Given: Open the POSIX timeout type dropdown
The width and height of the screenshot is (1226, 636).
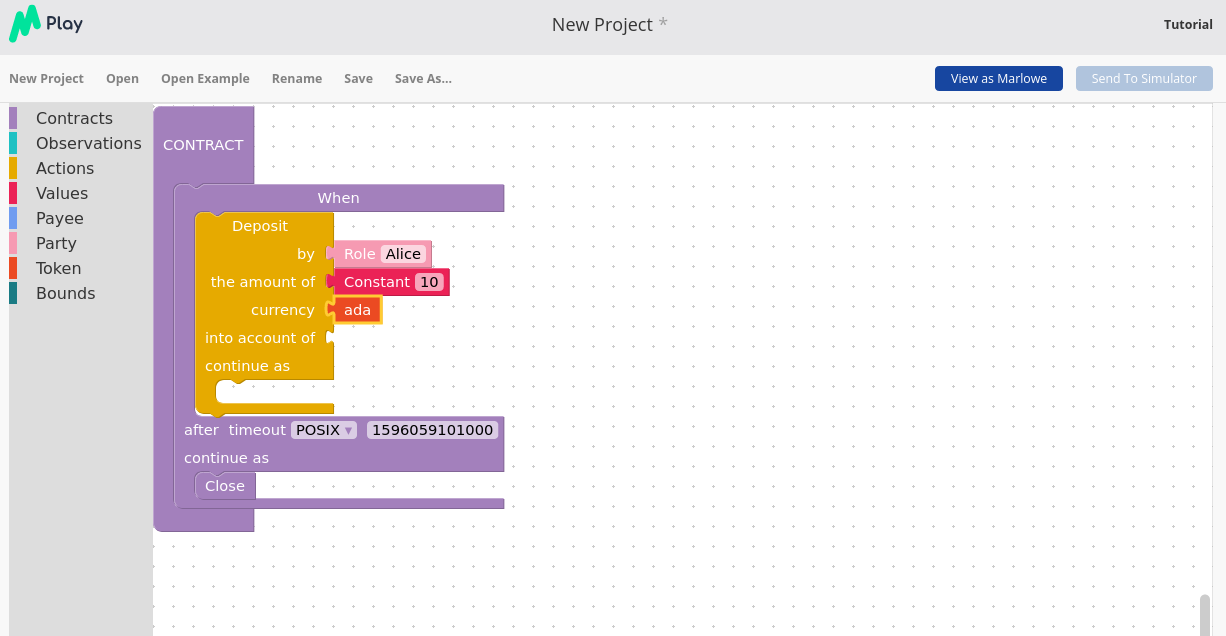Looking at the screenshot, I should tap(324, 430).
